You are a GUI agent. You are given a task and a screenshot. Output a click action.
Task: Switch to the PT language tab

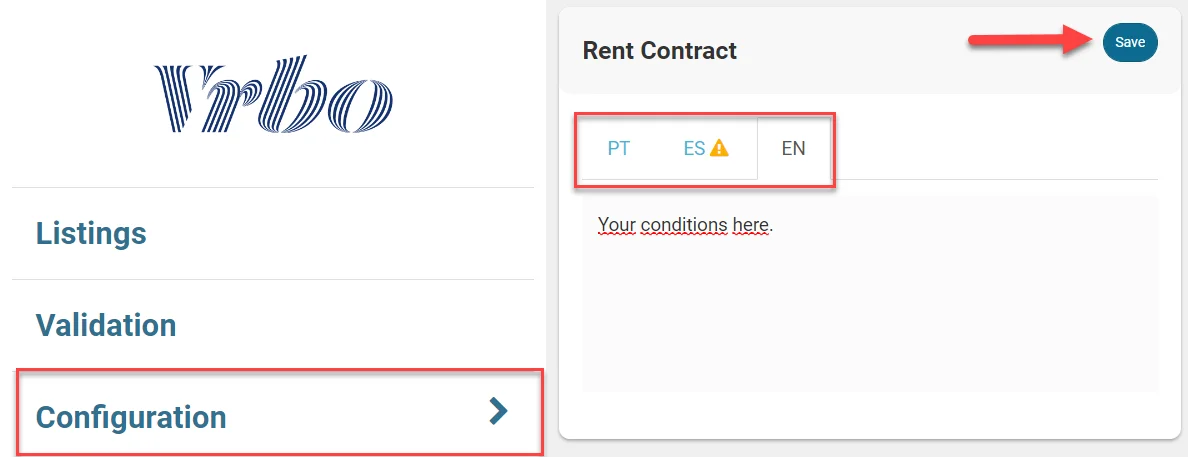point(619,149)
